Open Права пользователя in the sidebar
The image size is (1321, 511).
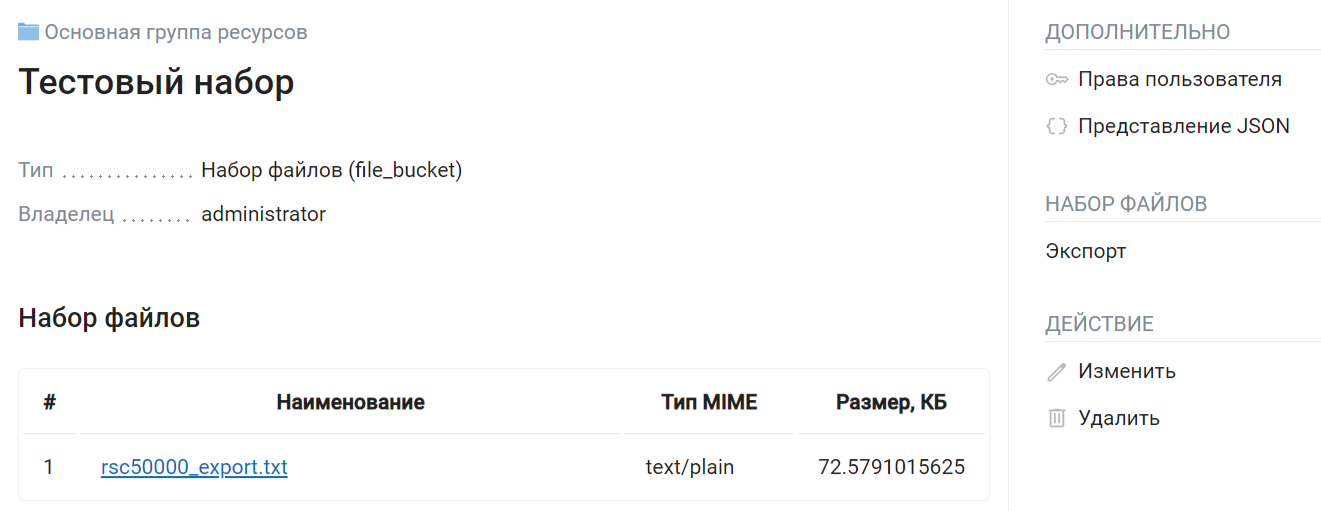[1180, 80]
